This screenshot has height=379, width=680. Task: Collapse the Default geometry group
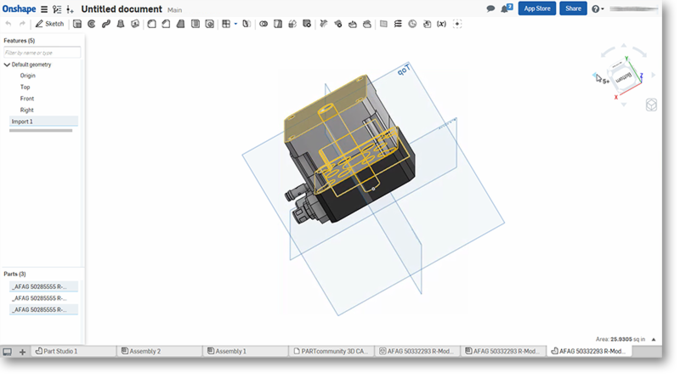7,65
